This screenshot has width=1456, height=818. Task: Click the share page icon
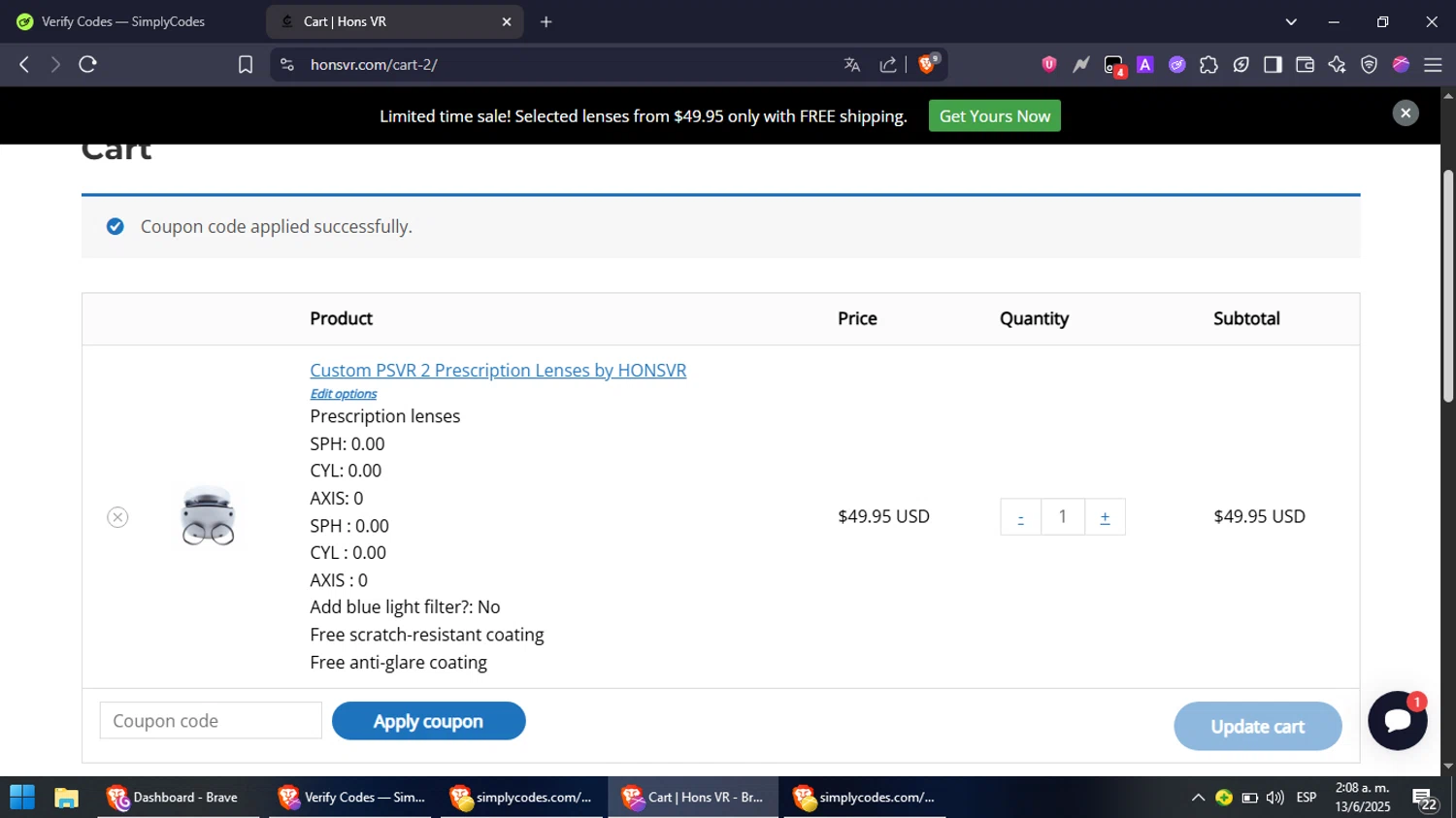point(888,65)
